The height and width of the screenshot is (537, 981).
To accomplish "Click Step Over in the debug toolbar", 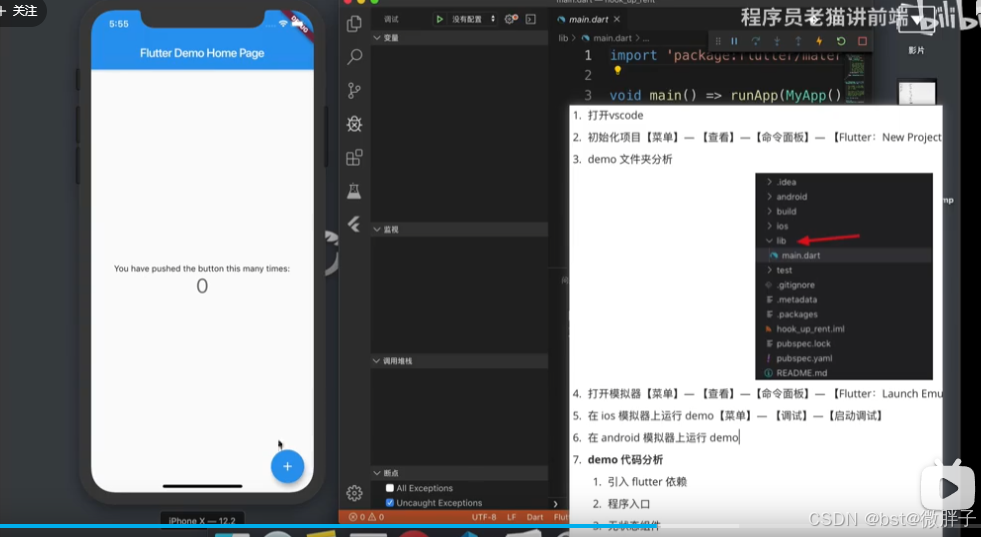I will (756, 41).
